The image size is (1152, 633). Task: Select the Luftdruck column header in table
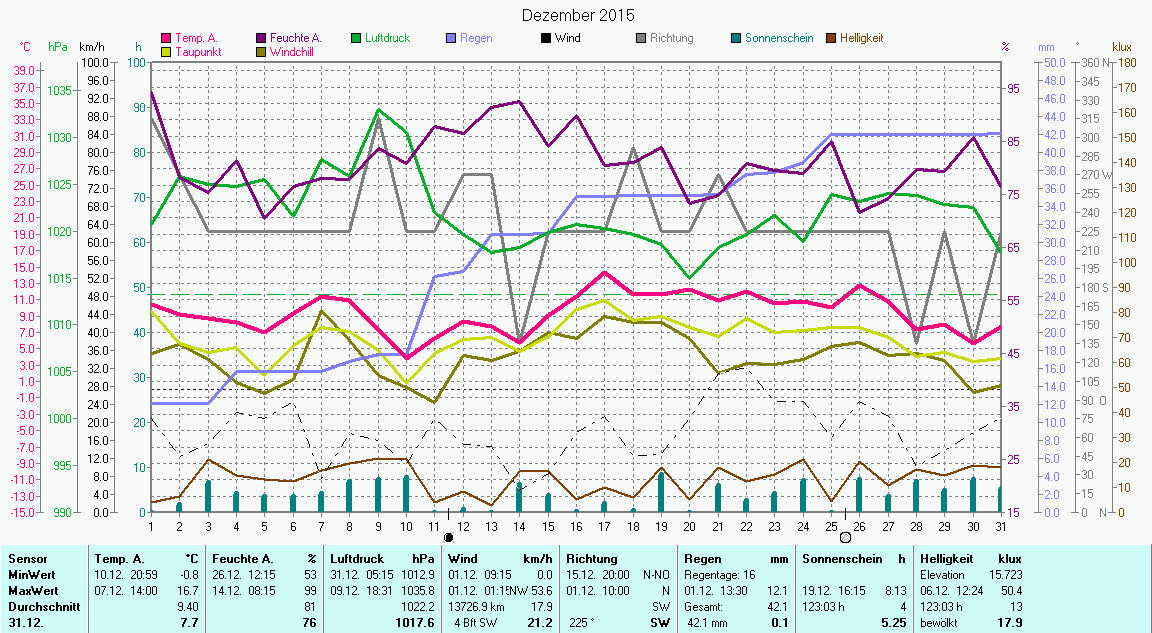358,559
